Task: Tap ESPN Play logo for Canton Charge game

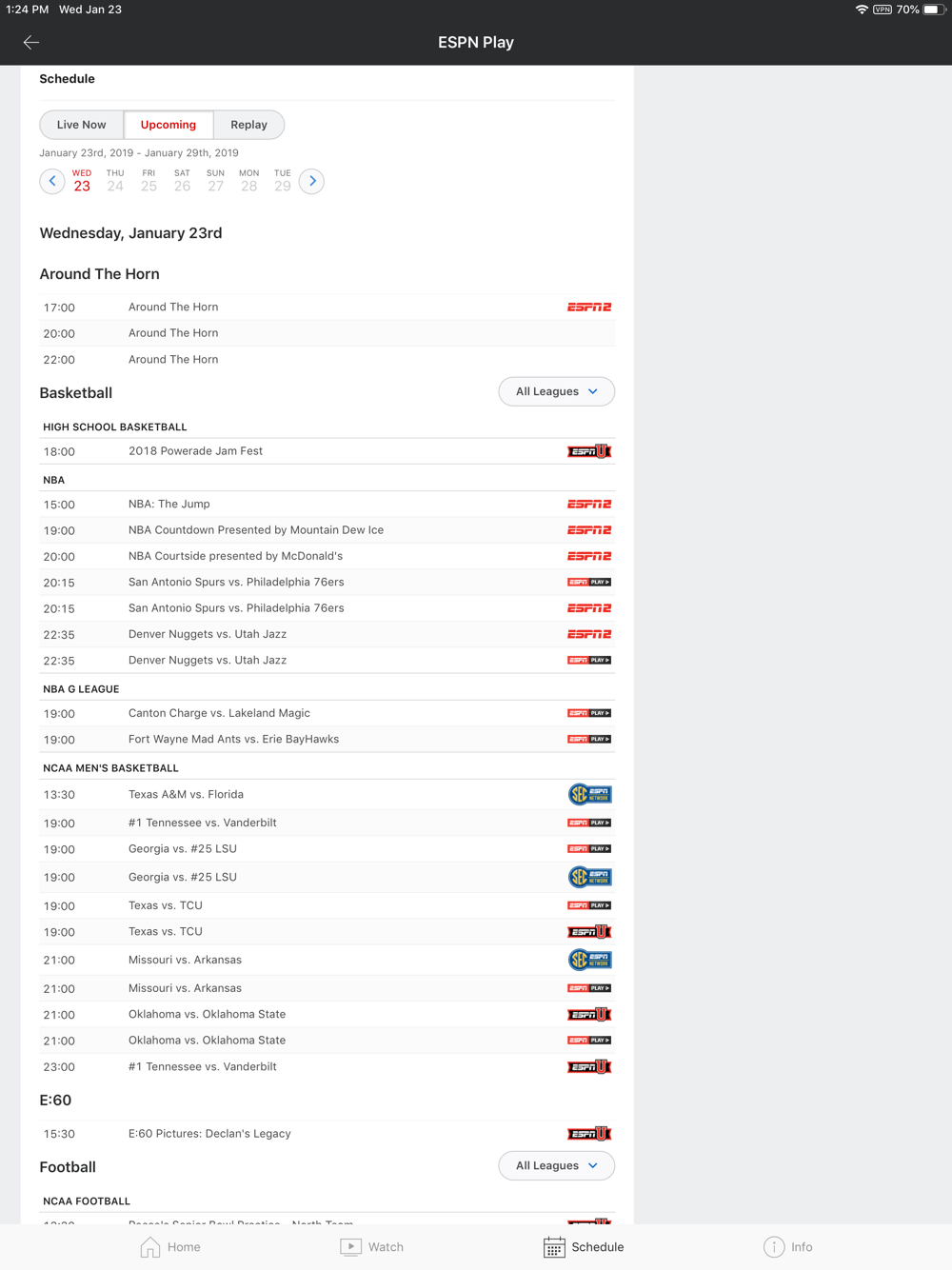Action: click(589, 713)
